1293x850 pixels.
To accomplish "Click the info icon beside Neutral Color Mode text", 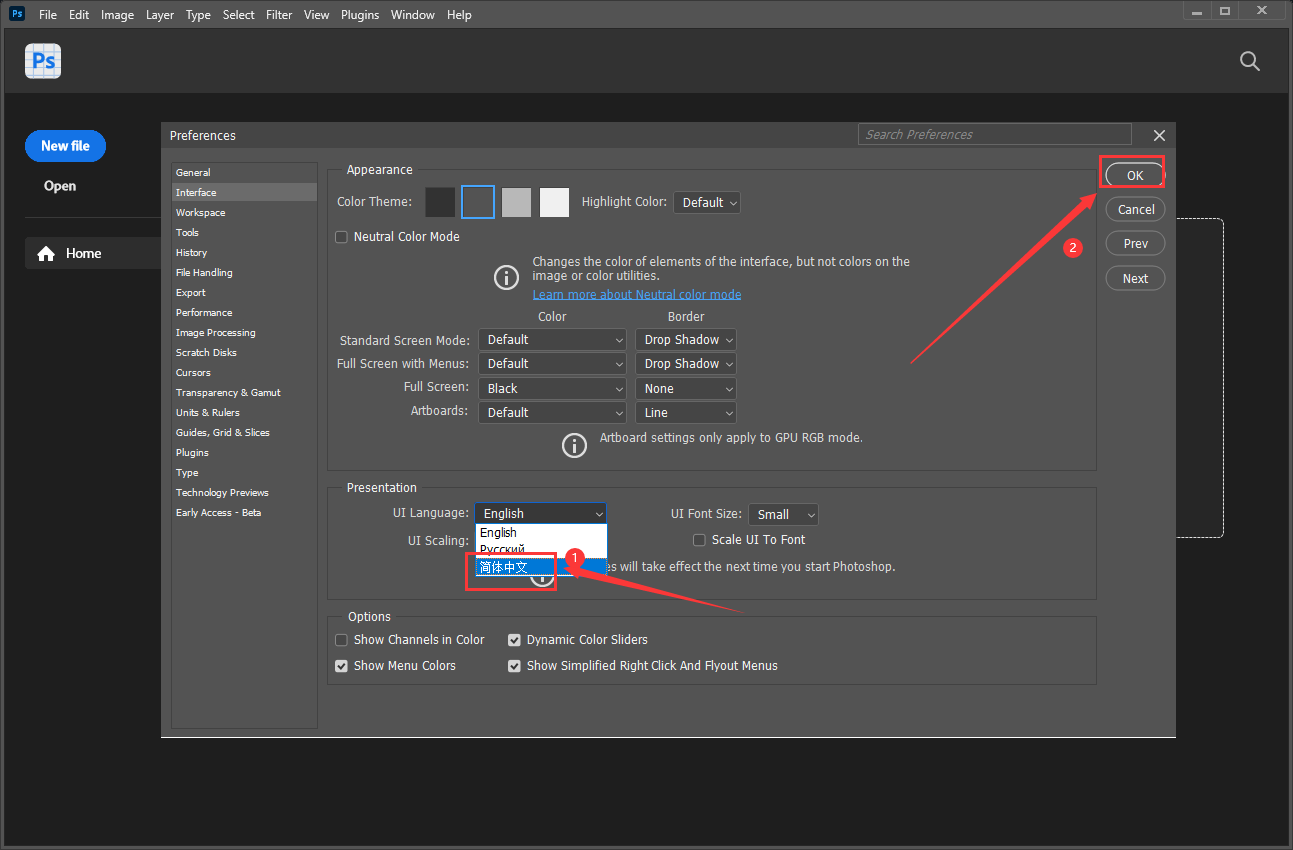I will [508, 277].
